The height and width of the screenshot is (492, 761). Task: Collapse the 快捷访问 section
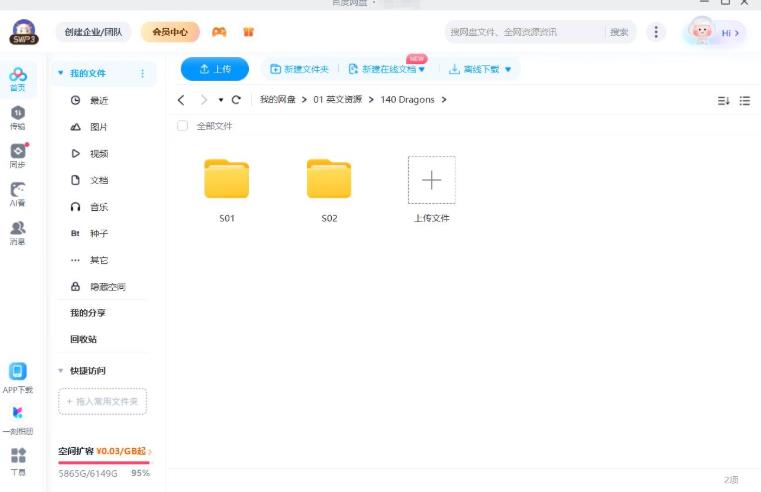pos(61,371)
